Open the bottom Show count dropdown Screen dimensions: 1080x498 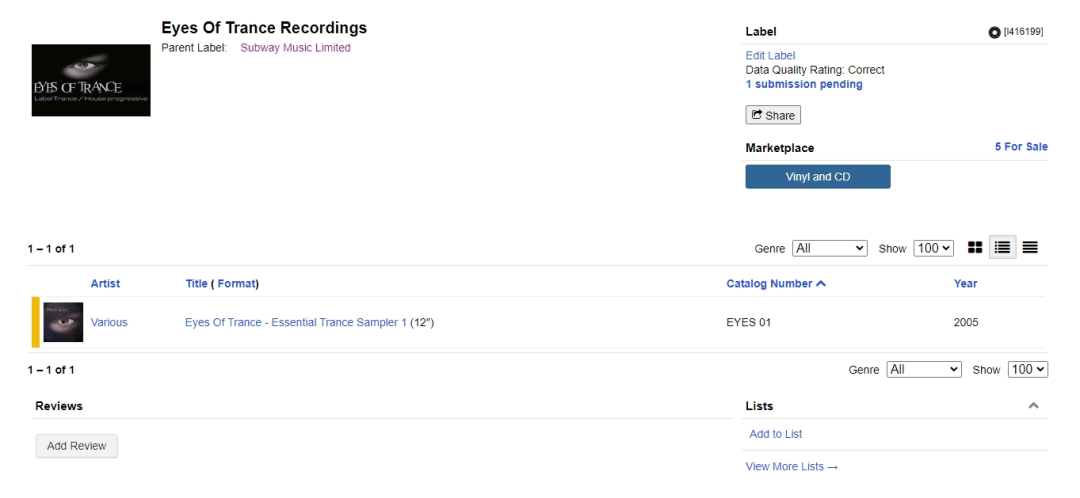coord(1028,370)
